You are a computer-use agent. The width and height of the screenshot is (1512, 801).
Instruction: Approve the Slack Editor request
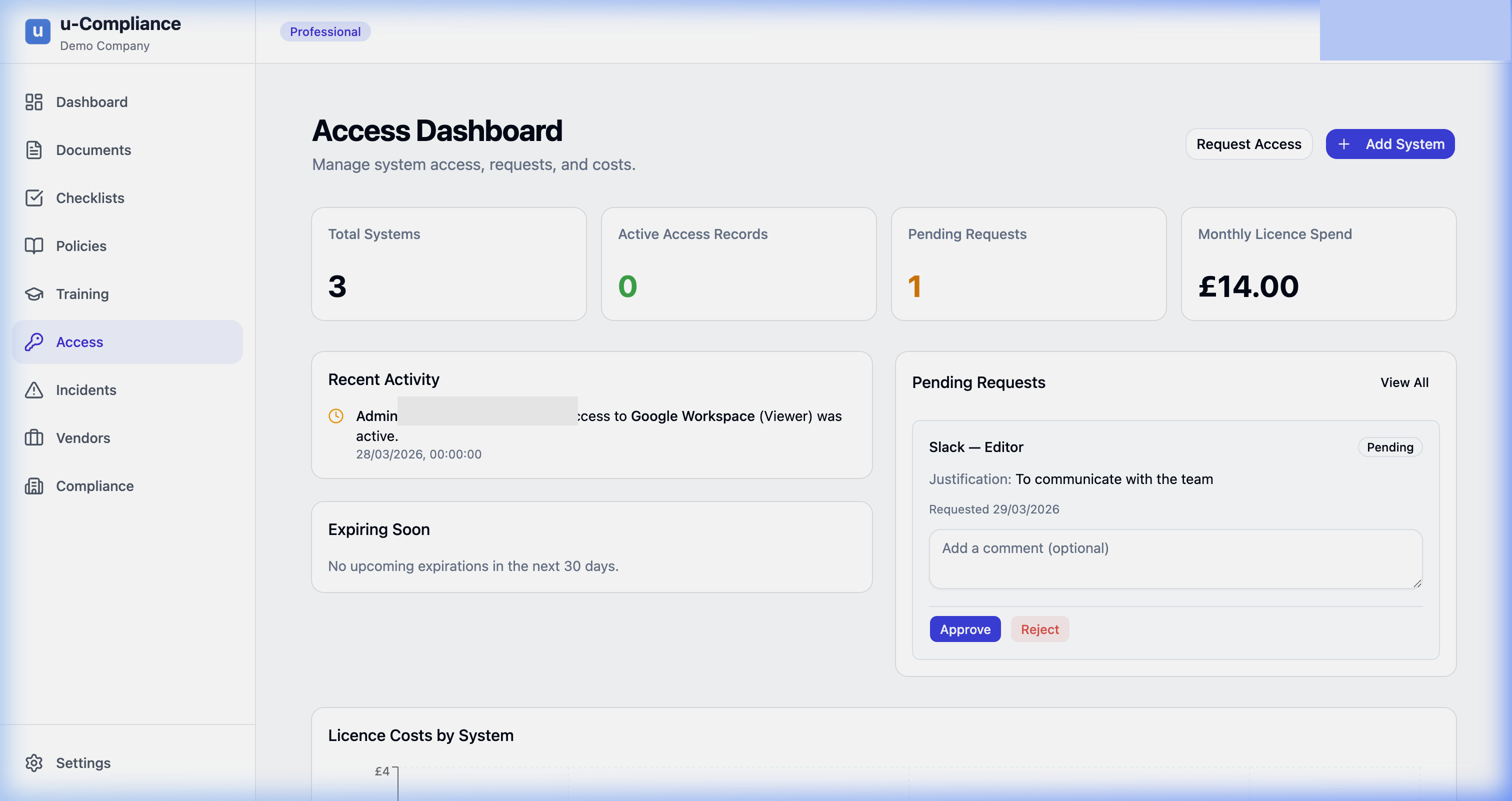point(965,629)
